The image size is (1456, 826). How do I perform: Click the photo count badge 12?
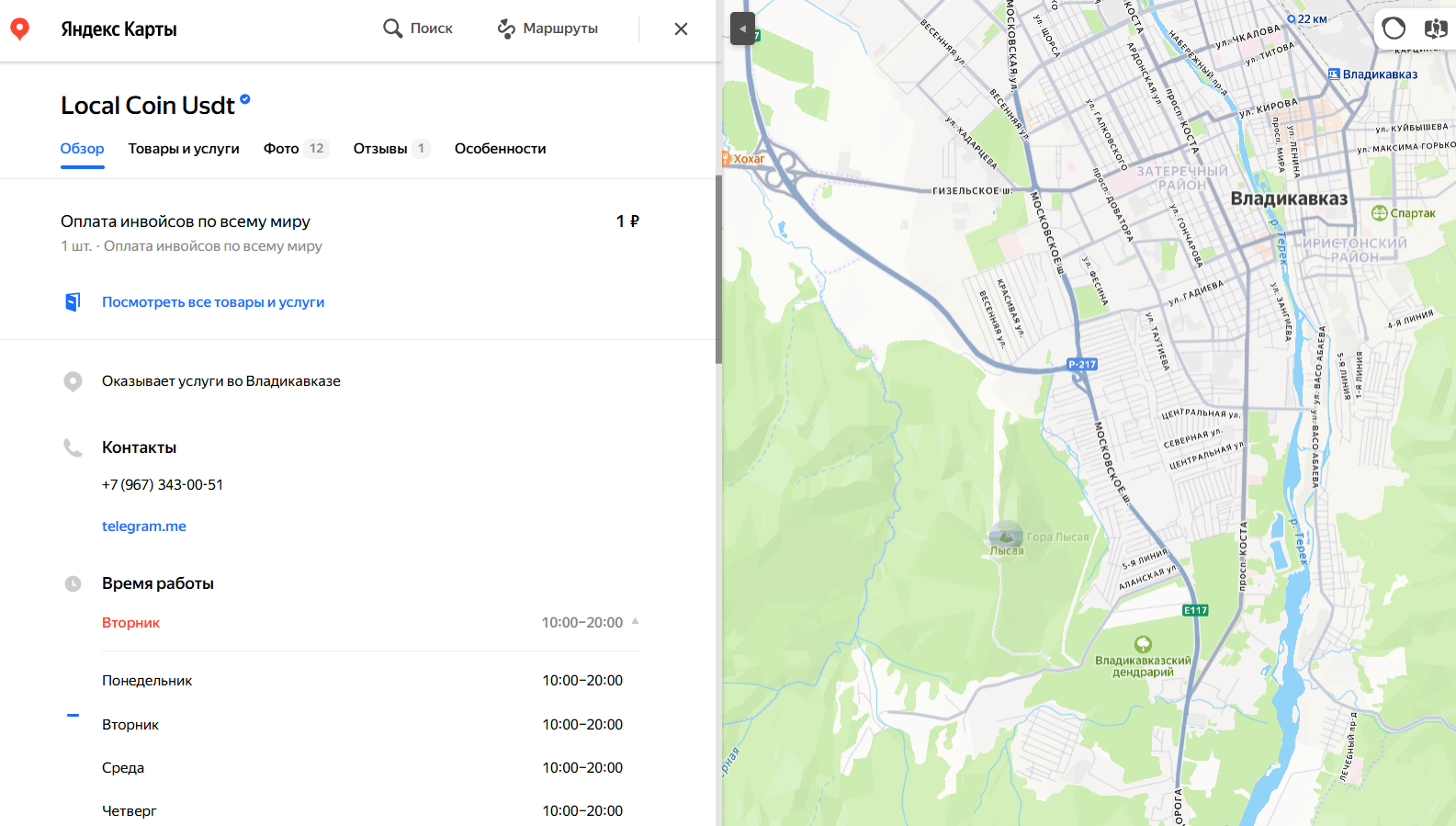[317, 149]
